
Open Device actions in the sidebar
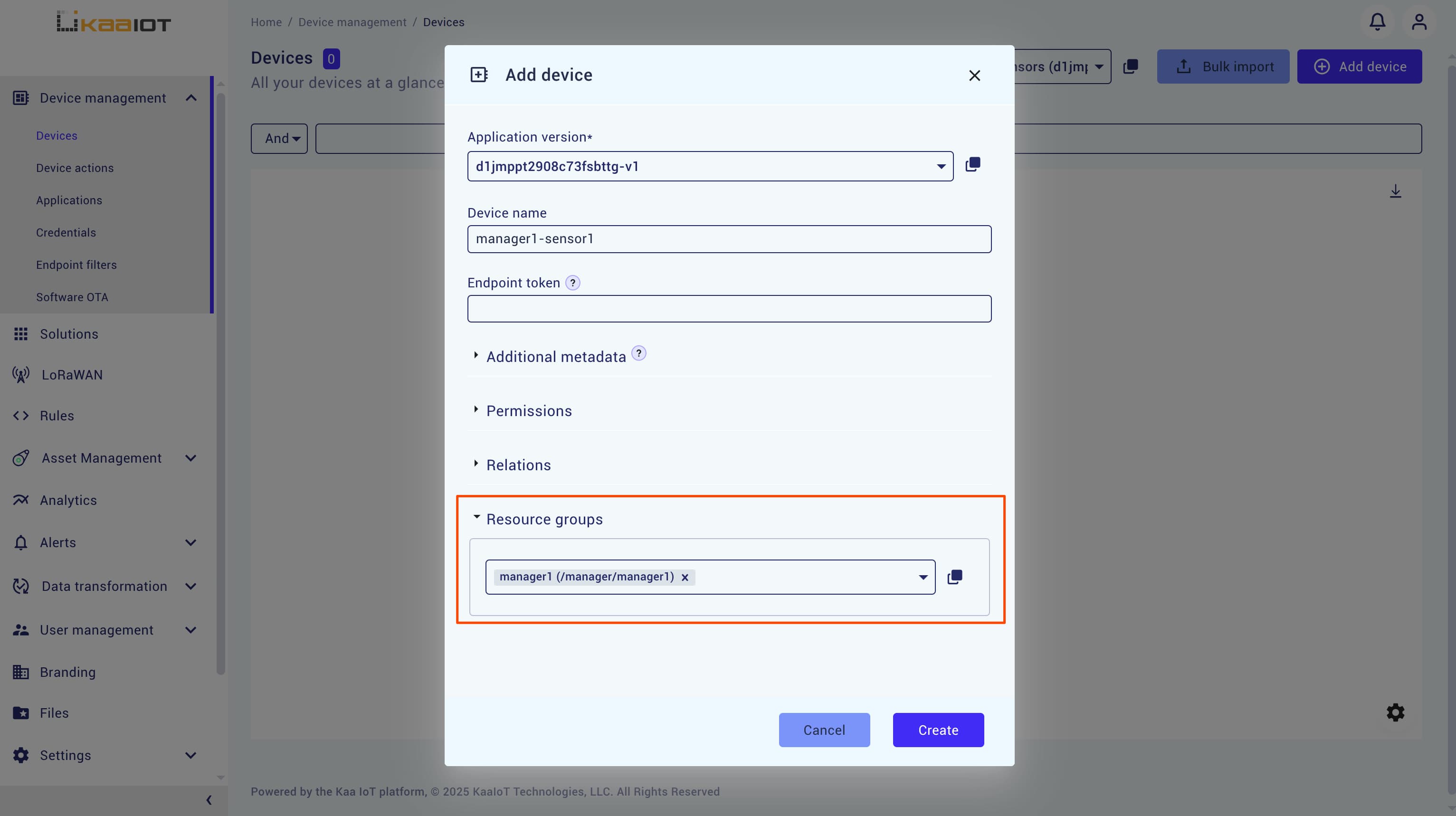tap(75, 168)
